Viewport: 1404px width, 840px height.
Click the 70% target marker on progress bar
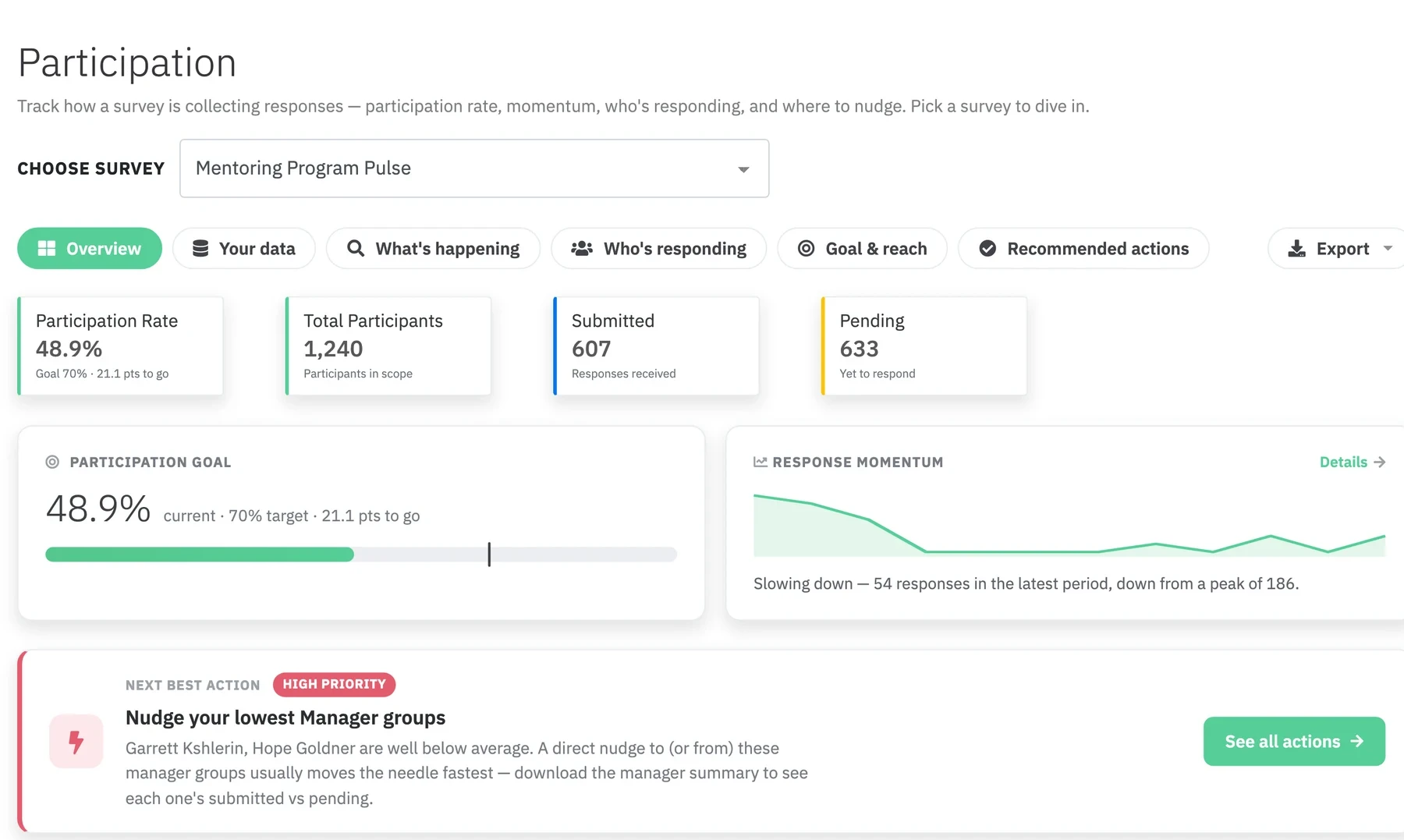click(x=489, y=555)
